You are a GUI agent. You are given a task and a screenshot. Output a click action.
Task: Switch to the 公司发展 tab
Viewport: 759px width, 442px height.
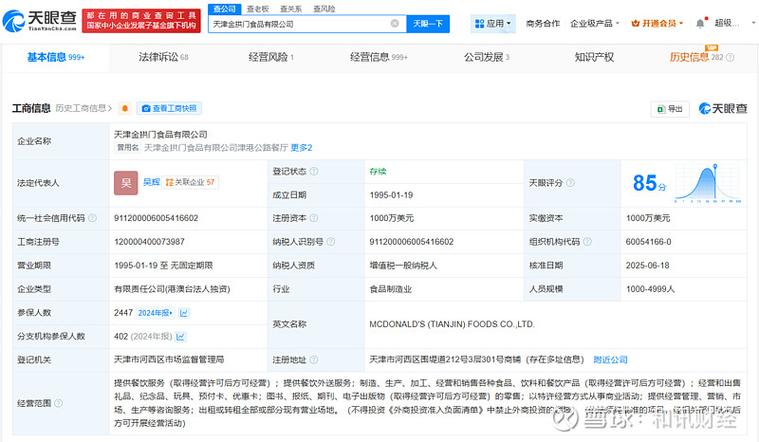(x=486, y=57)
